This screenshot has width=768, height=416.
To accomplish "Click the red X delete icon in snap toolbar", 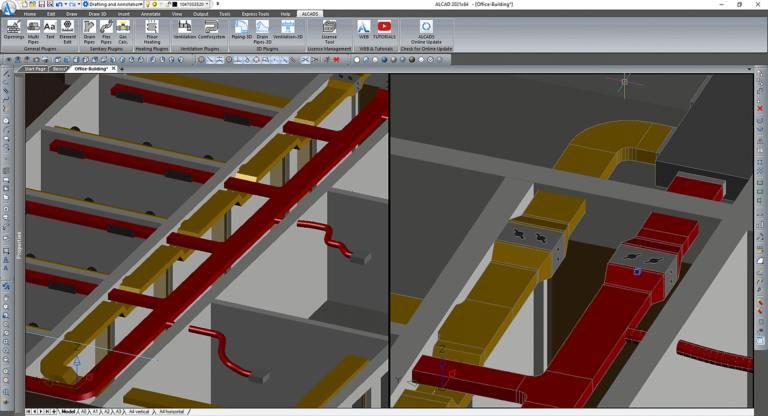I will (336, 60).
